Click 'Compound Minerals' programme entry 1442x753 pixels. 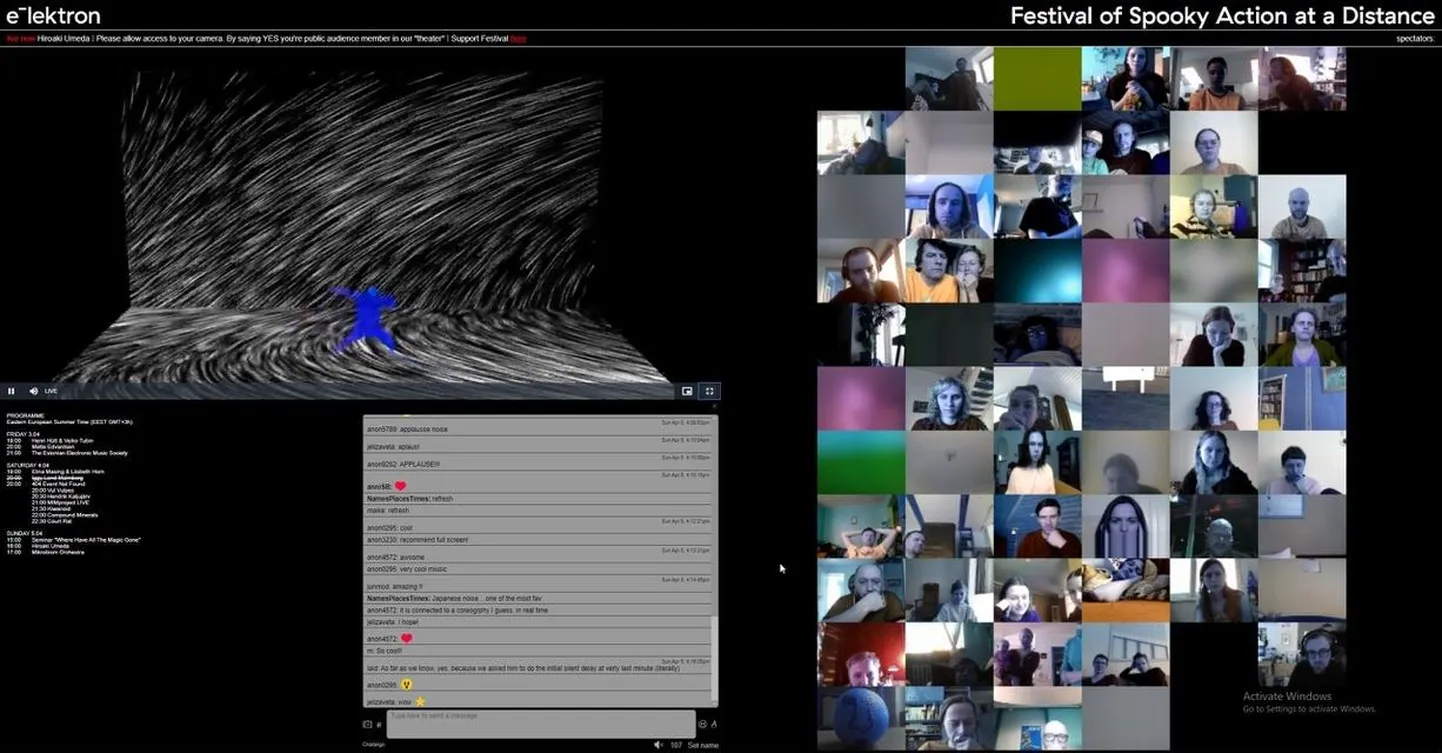point(72,515)
